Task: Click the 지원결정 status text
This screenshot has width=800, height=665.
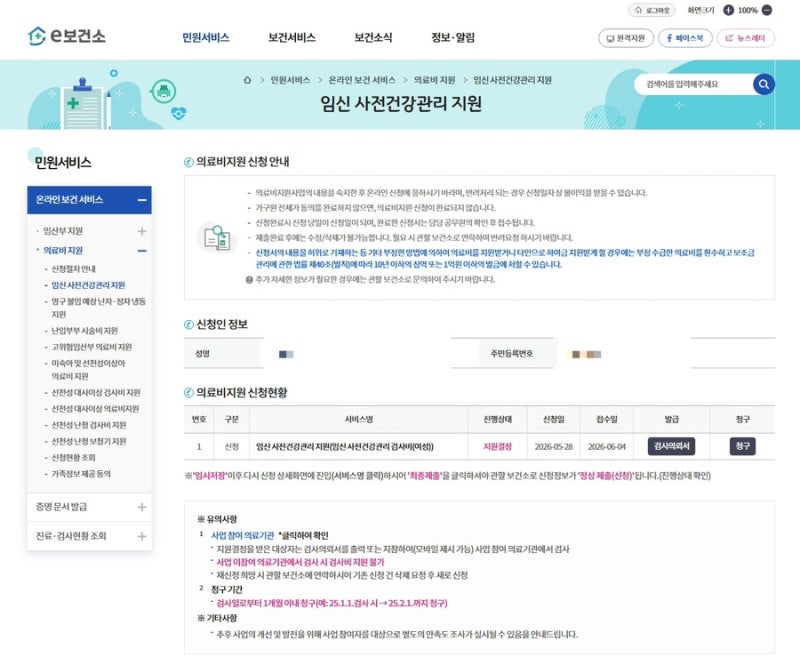Action: (x=497, y=447)
